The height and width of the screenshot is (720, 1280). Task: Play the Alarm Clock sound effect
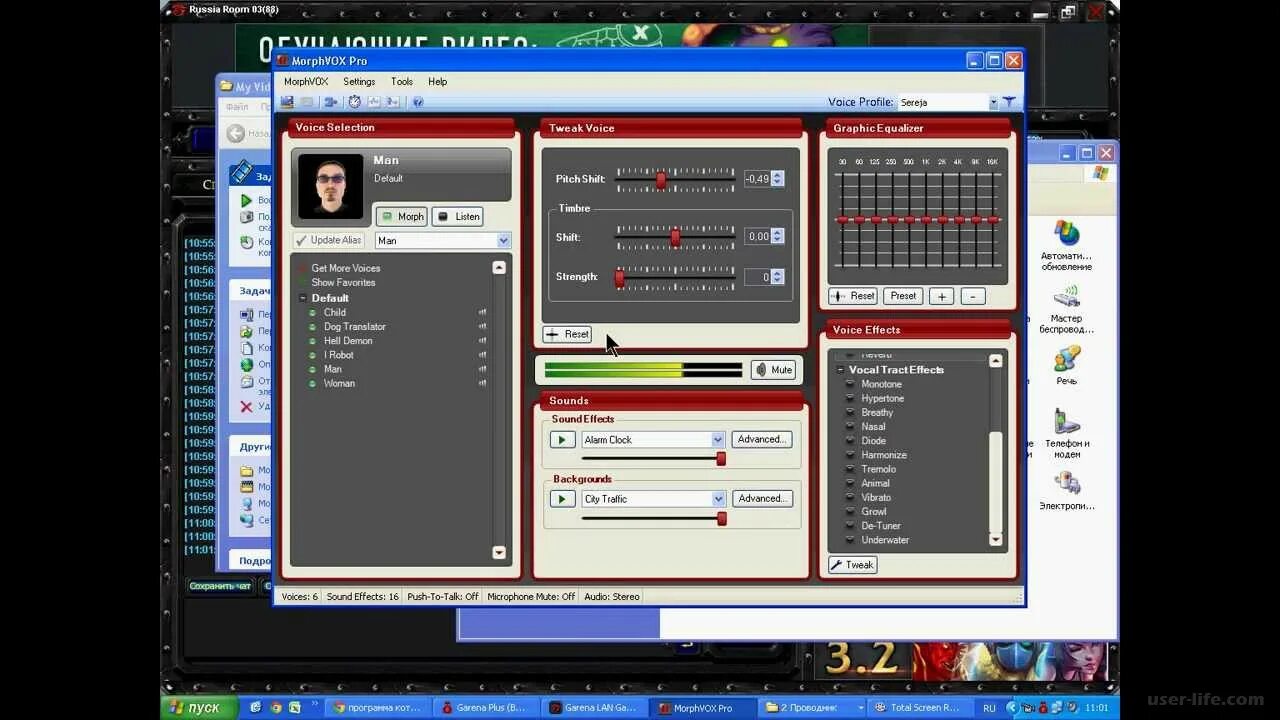pos(562,439)
